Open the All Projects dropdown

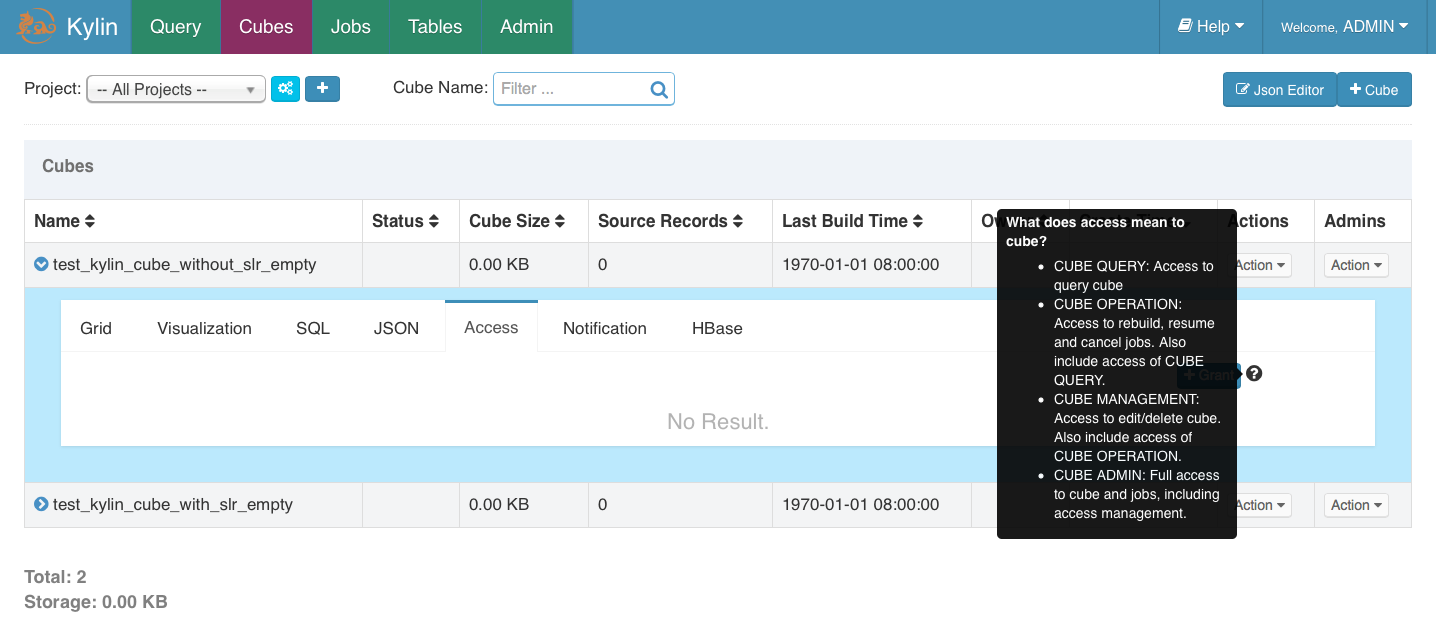point(176,90)
